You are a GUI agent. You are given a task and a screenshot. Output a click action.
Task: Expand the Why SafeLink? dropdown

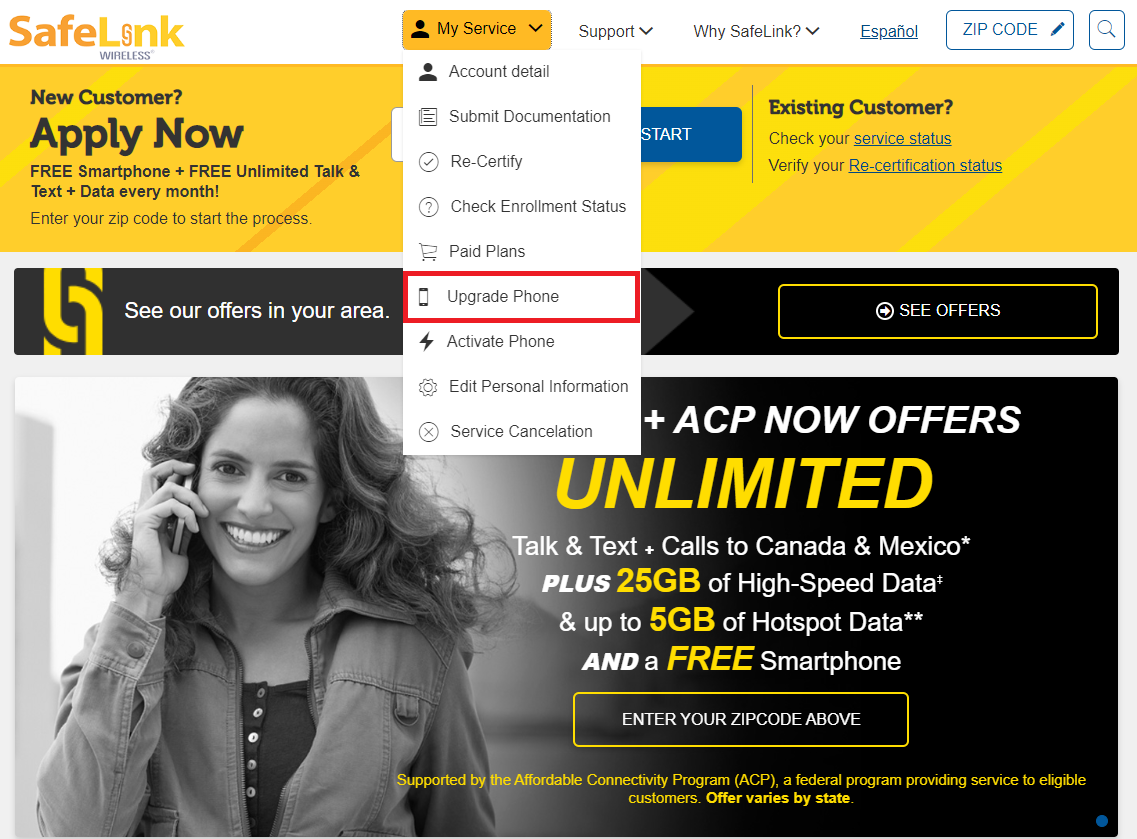(756, 31)
